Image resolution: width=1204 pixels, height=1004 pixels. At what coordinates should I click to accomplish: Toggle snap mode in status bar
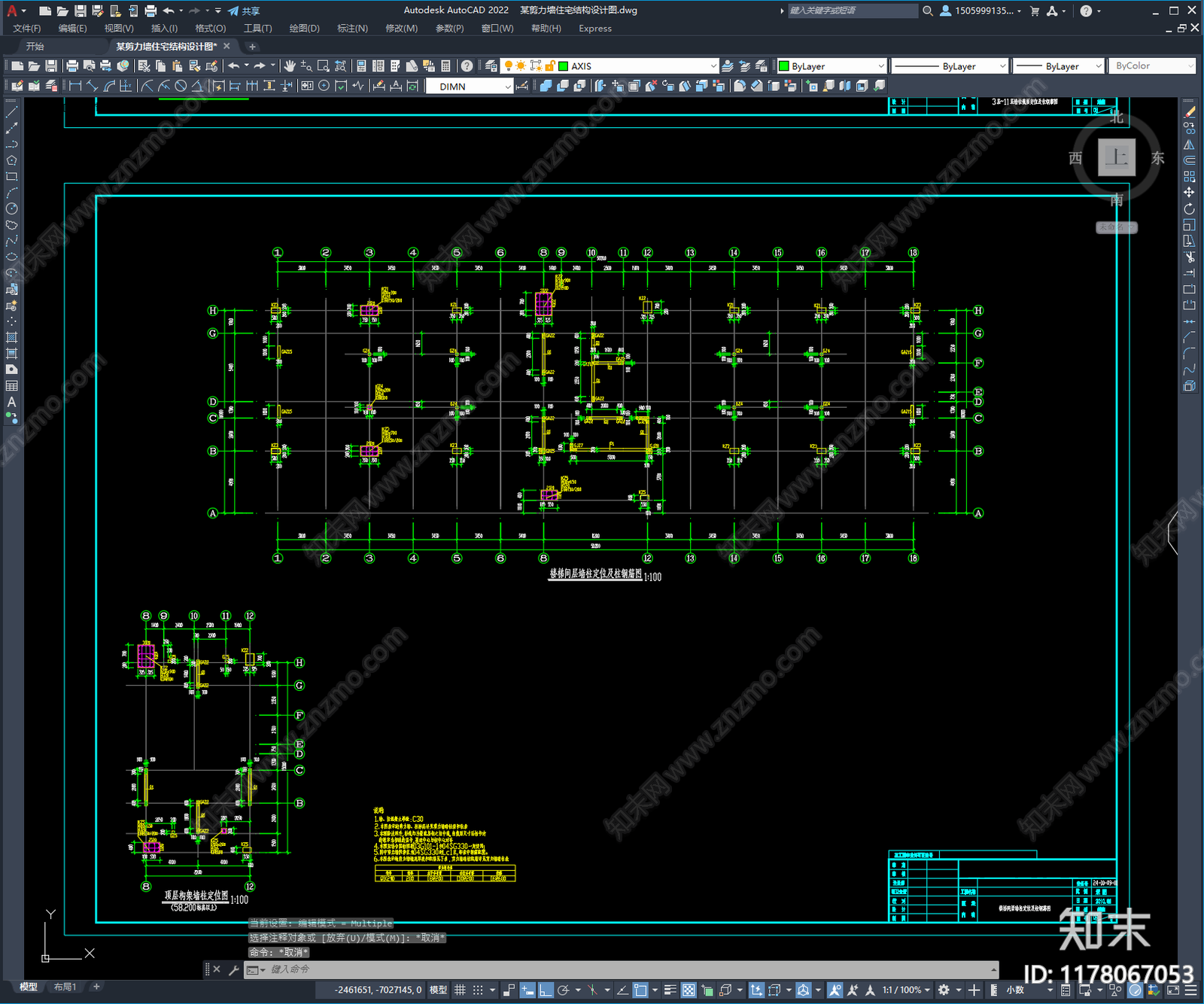478,990
